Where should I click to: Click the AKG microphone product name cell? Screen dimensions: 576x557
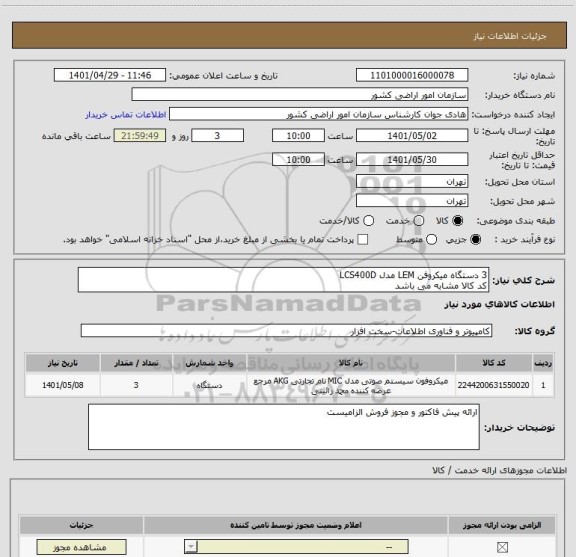350,385
